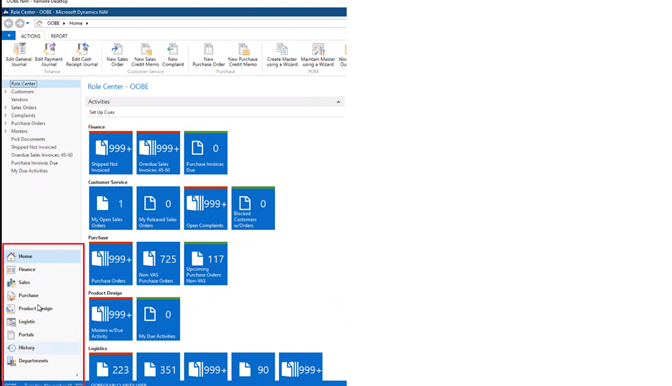Create a New Sales Credit Memo
The image size is (672, 386).
point(145,55)
